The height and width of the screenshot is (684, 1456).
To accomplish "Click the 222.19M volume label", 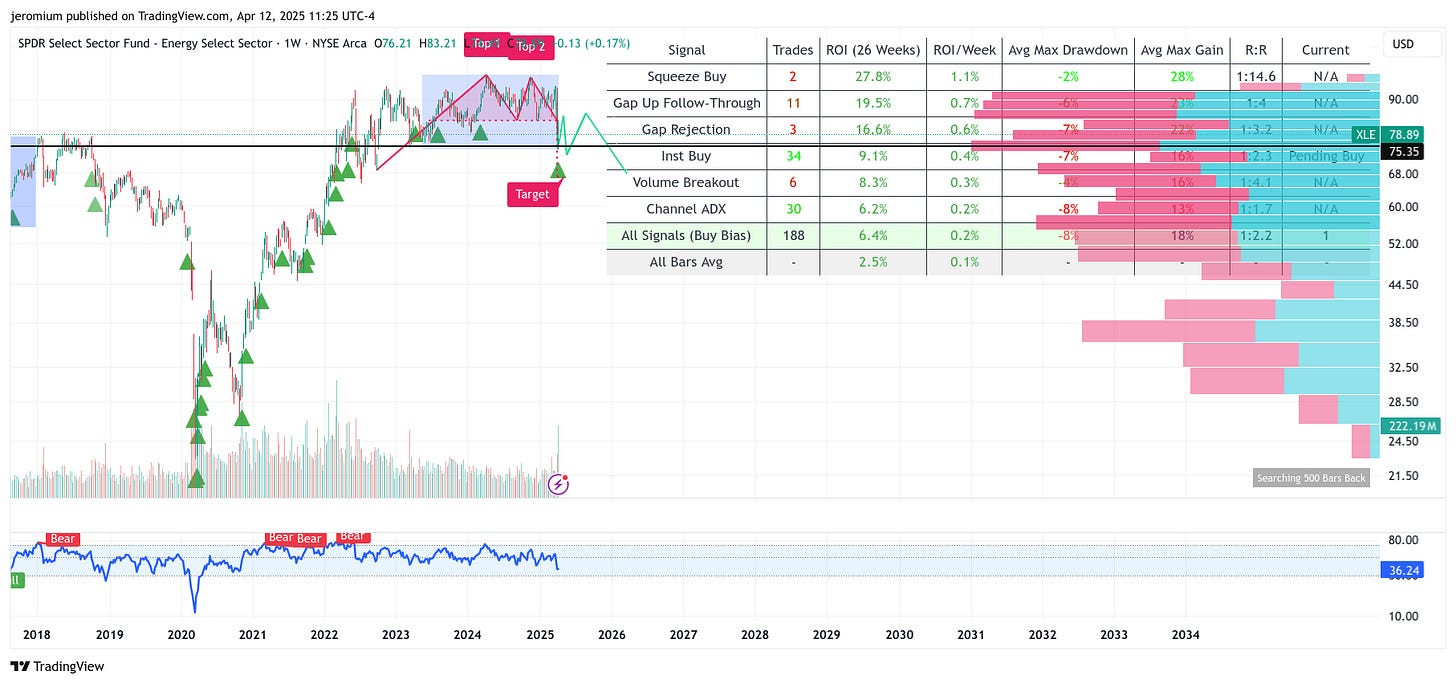I will [x=1410, y=426].
